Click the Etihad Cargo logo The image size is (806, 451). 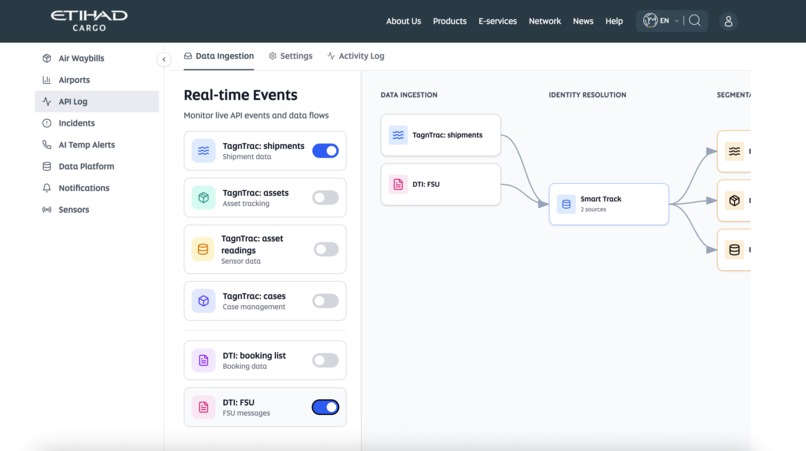(89, 21)
